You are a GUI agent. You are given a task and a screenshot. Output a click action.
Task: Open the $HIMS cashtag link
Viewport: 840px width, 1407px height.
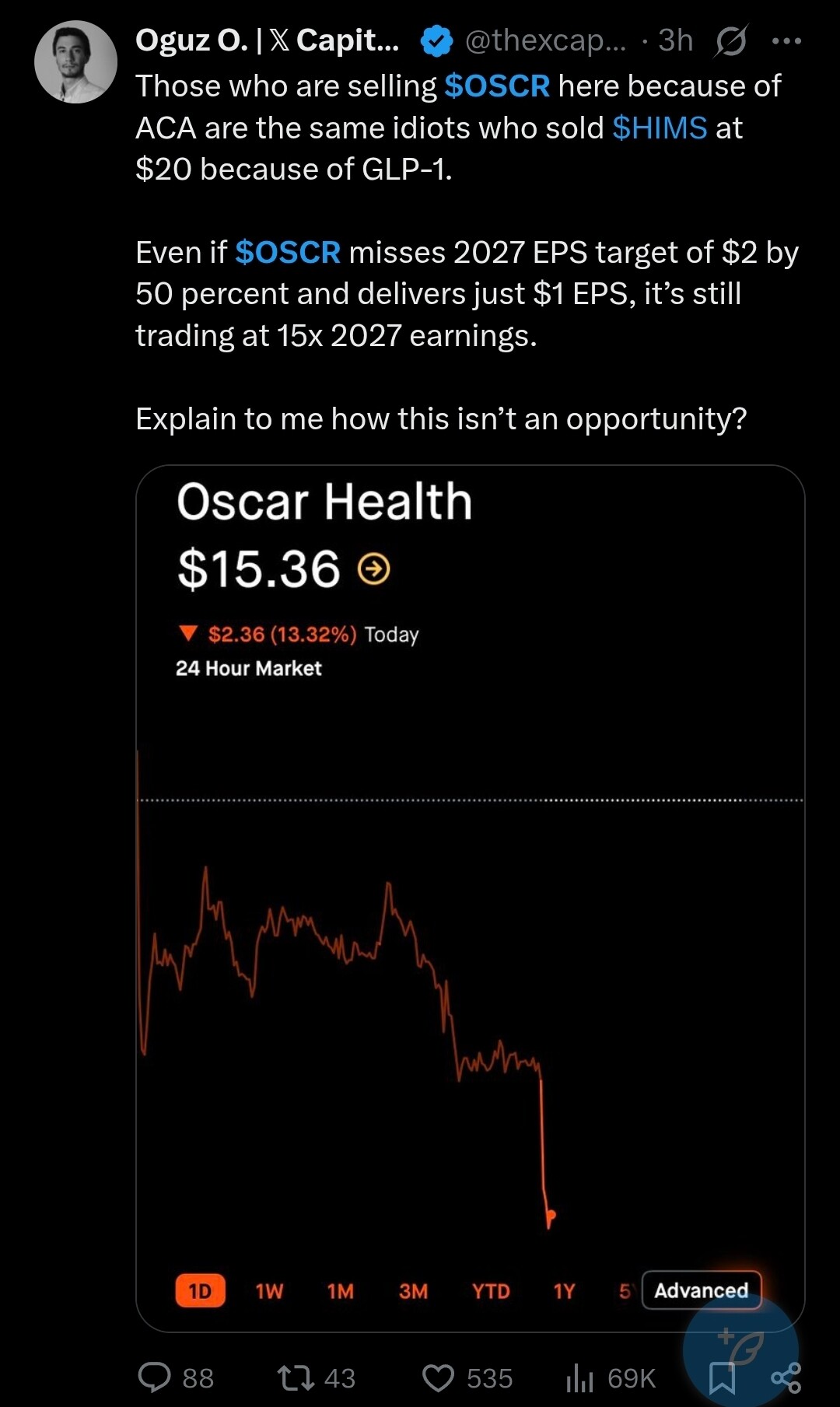coord(660,128)
